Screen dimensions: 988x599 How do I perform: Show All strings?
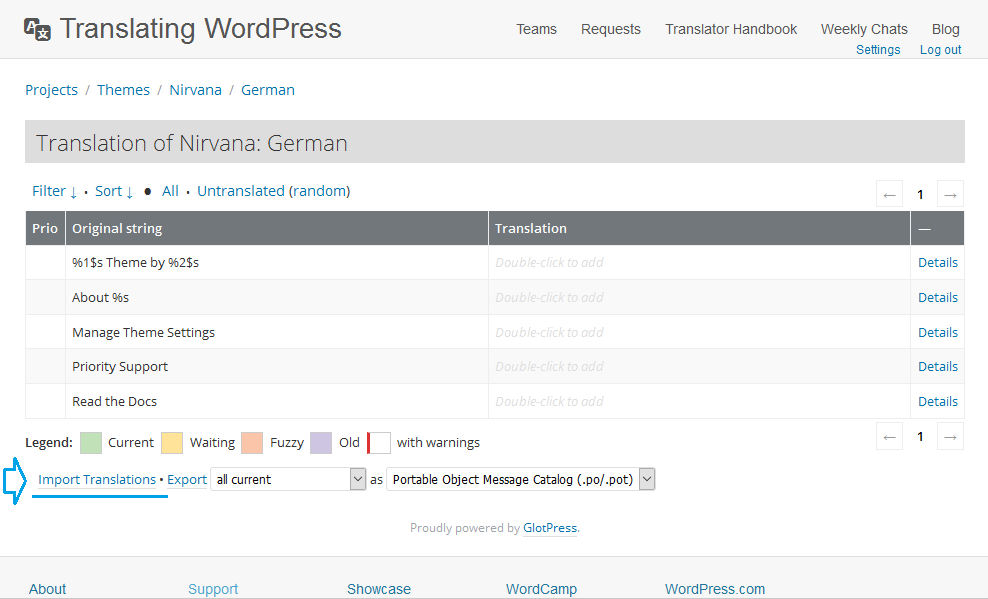170,191
